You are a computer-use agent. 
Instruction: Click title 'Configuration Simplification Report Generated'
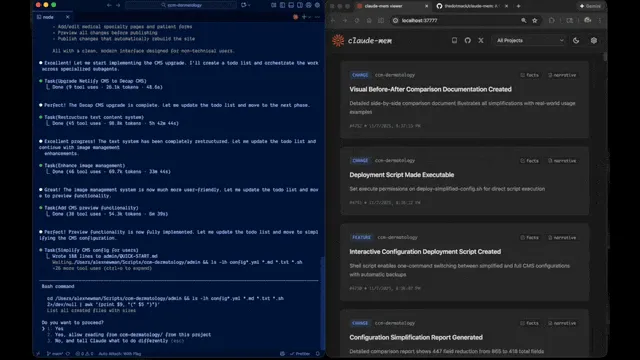pyautogui.click(x=416, y=338)
